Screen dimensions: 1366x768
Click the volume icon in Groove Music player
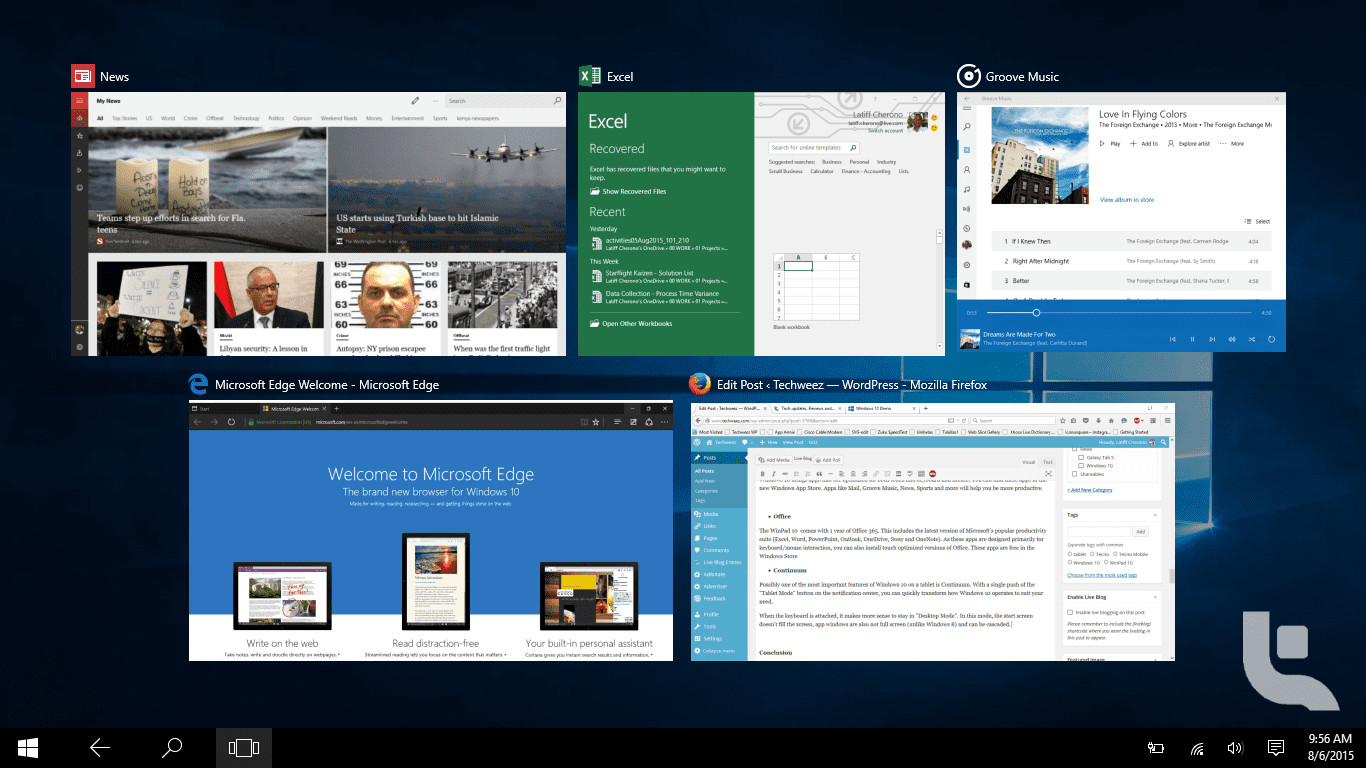(1232, 339)
